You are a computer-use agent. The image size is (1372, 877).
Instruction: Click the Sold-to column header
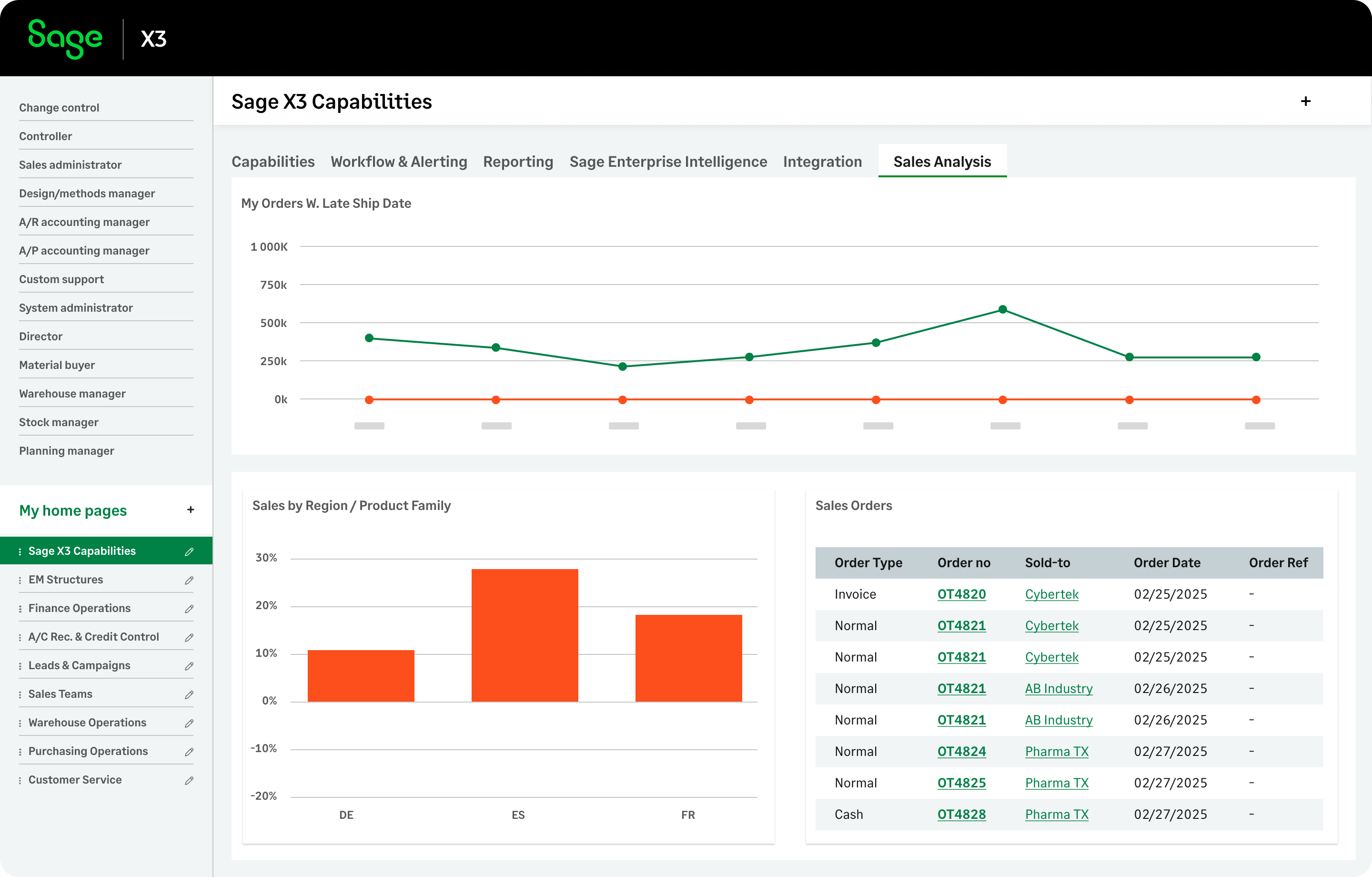tap(1047, 563)
